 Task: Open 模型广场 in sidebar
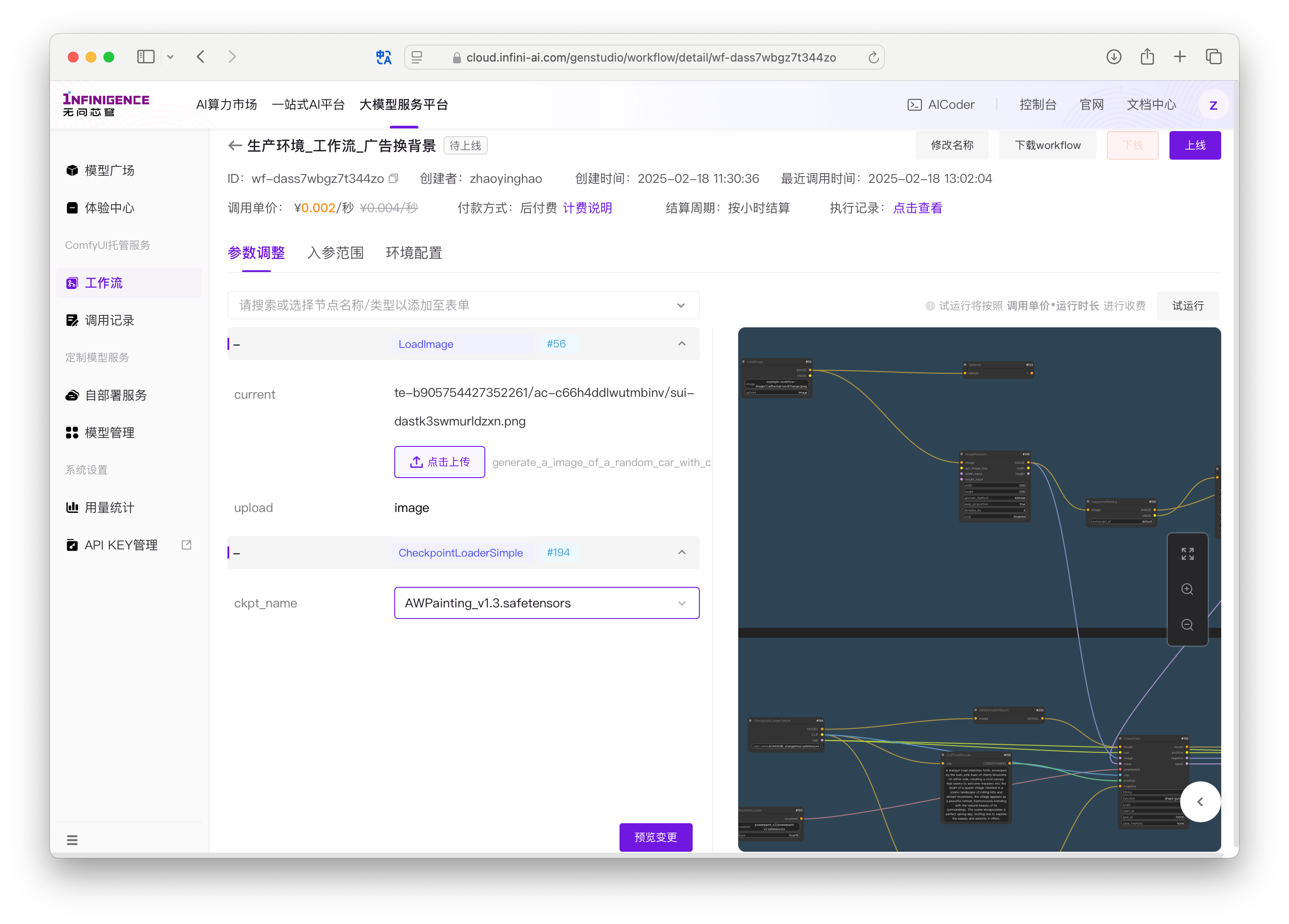(x=129, y=170)
